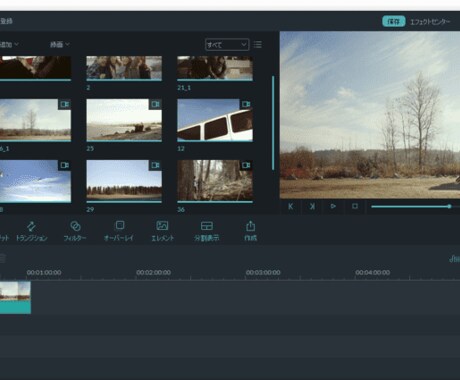
Task: Click the camera badge on clip 36
Action: (x=246, y=165)
